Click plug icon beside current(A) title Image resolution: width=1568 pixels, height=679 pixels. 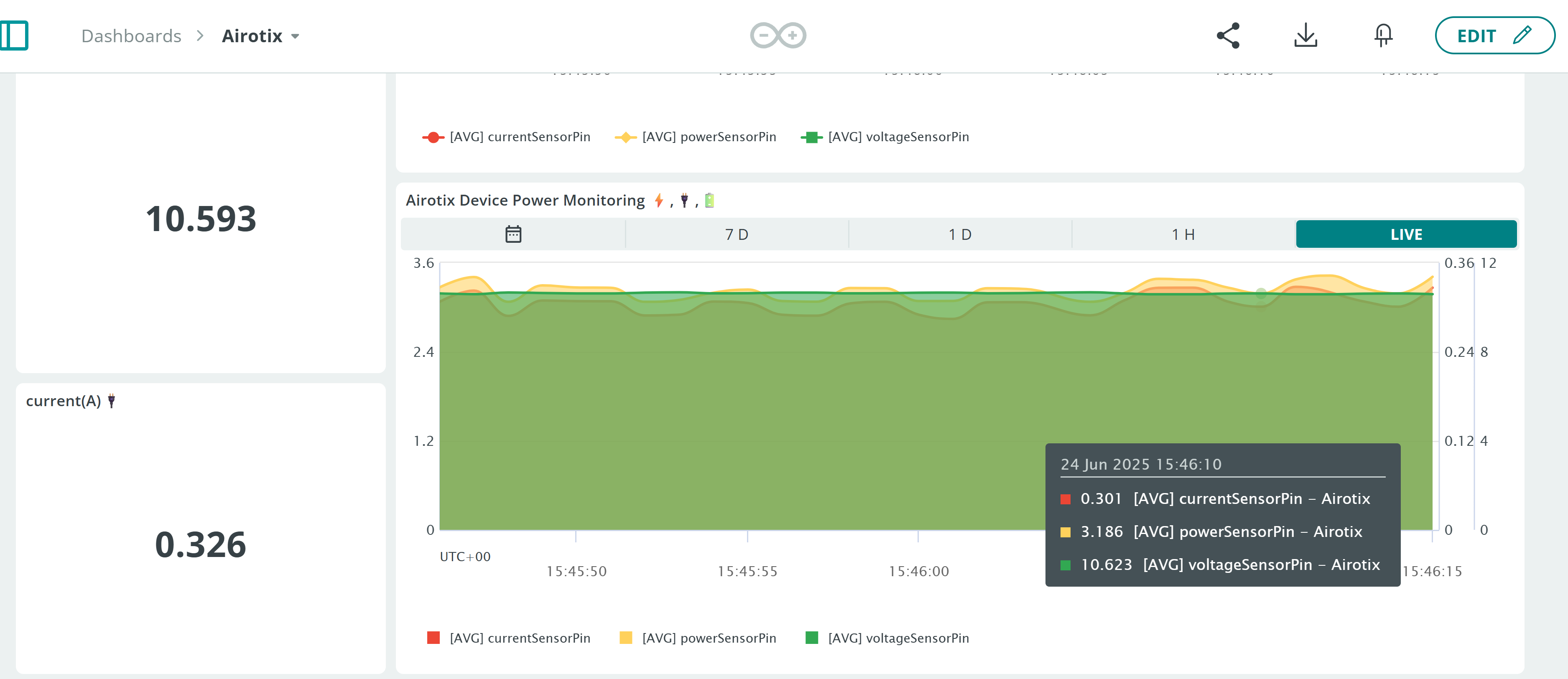tap(111, 401)
